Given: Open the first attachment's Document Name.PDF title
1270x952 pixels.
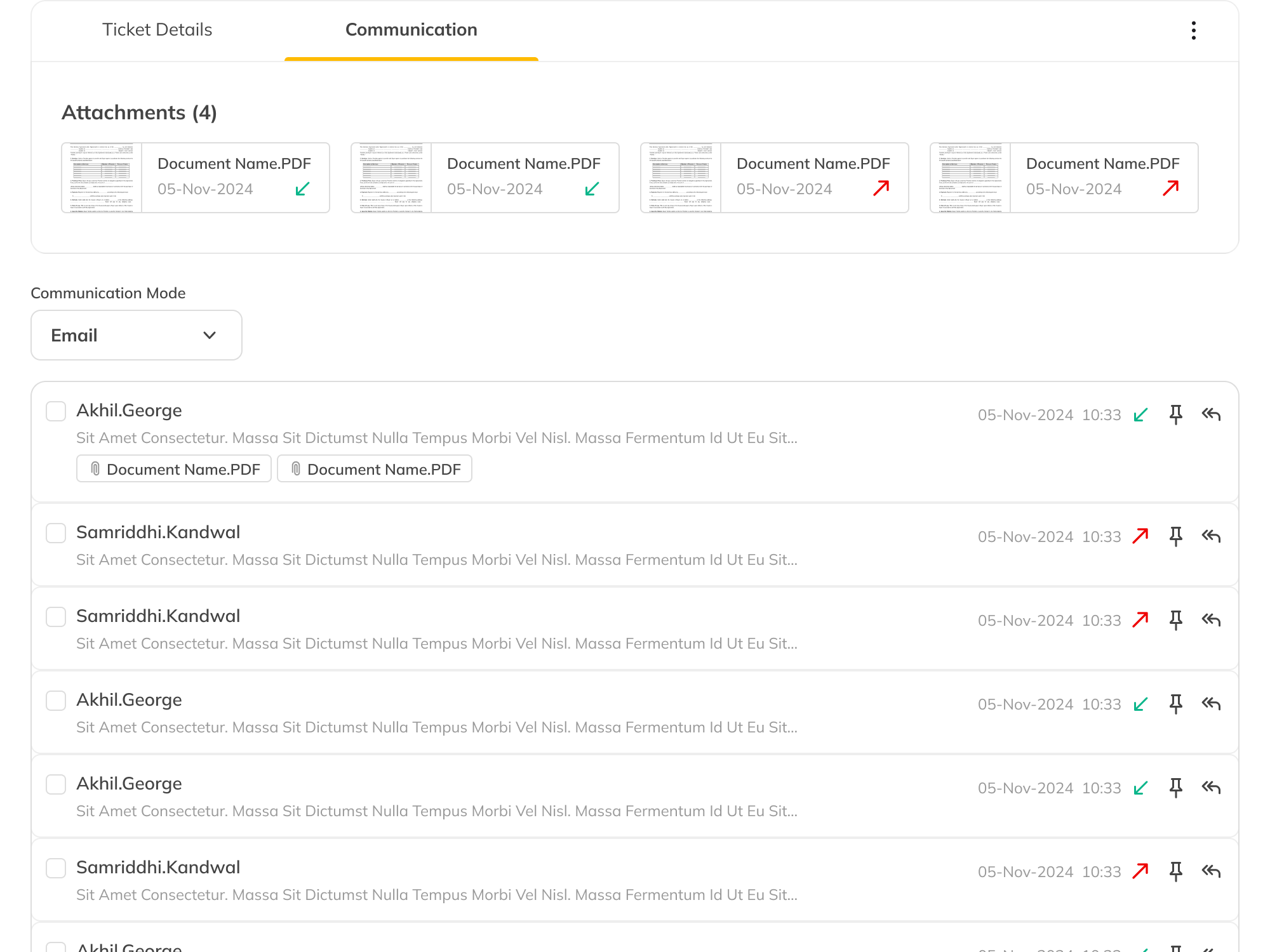Looking at the screenshot, I should 234,164.
